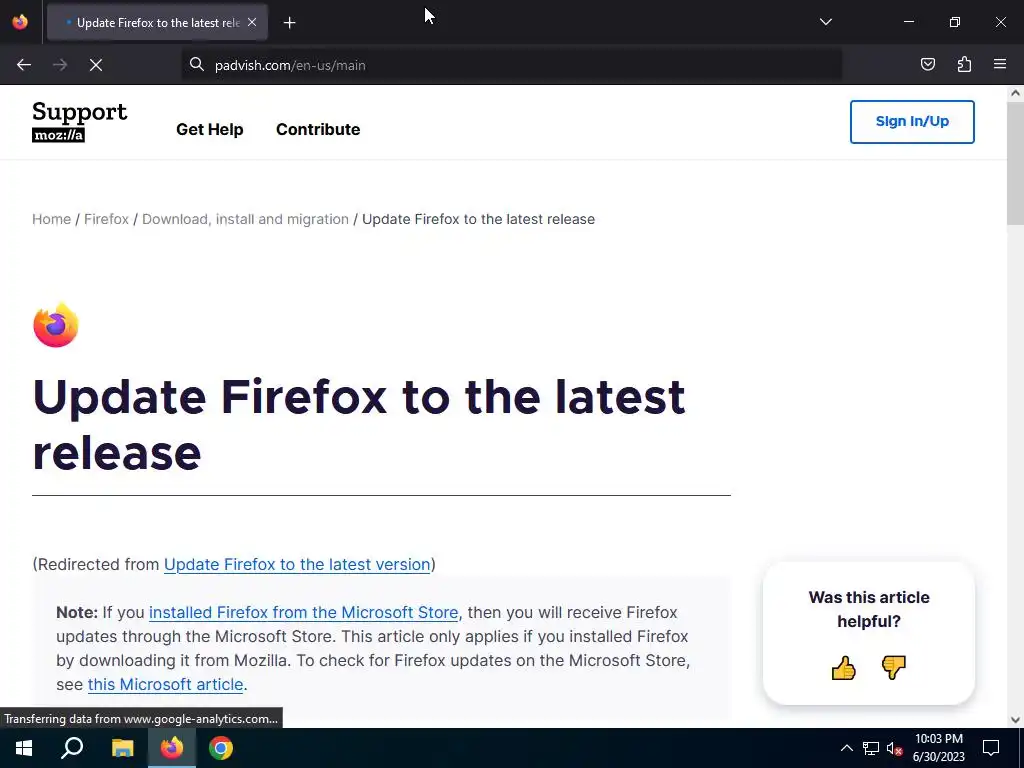Image resolution: width=1024 pixels, height=768 pixels.
Task: Click the page scrollbar up arrow
Action: click(1015, 93)
